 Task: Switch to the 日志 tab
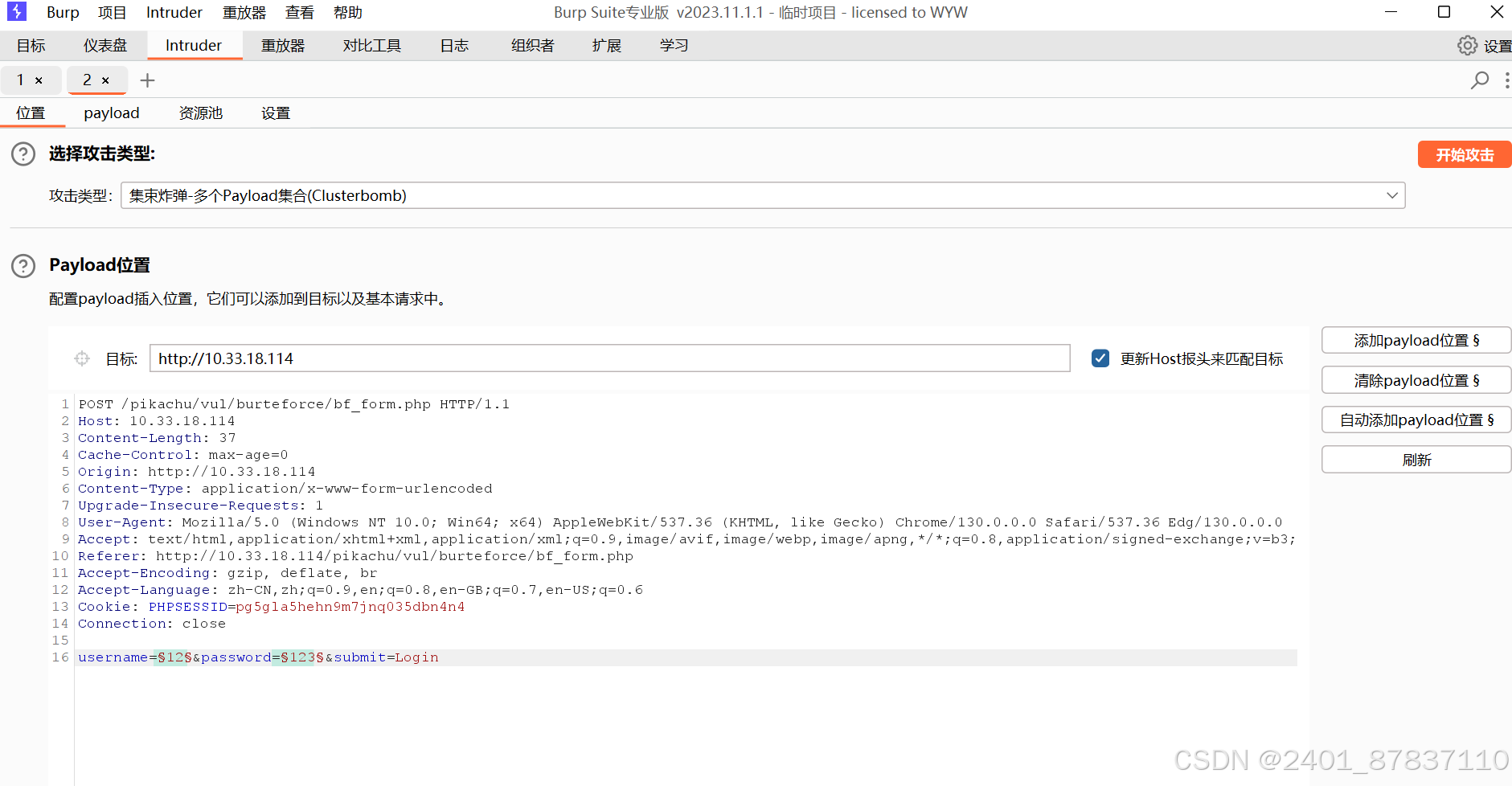point(454,46)
